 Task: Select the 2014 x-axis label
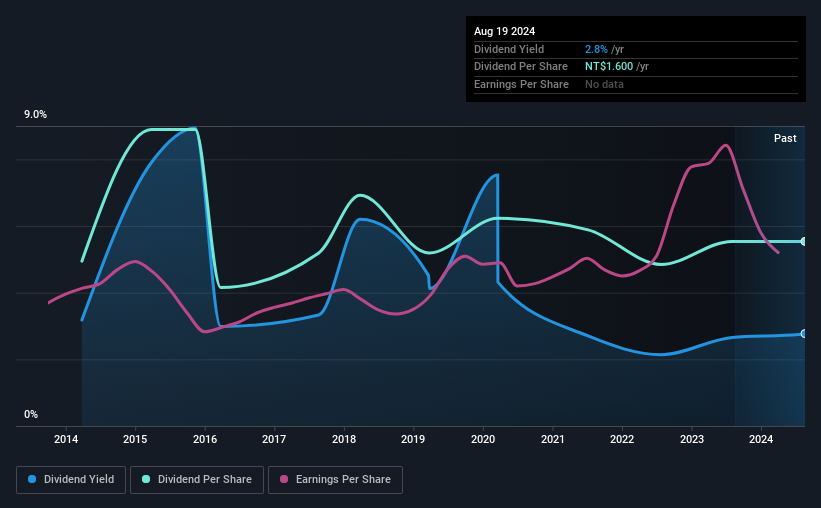tap(66, 439)
